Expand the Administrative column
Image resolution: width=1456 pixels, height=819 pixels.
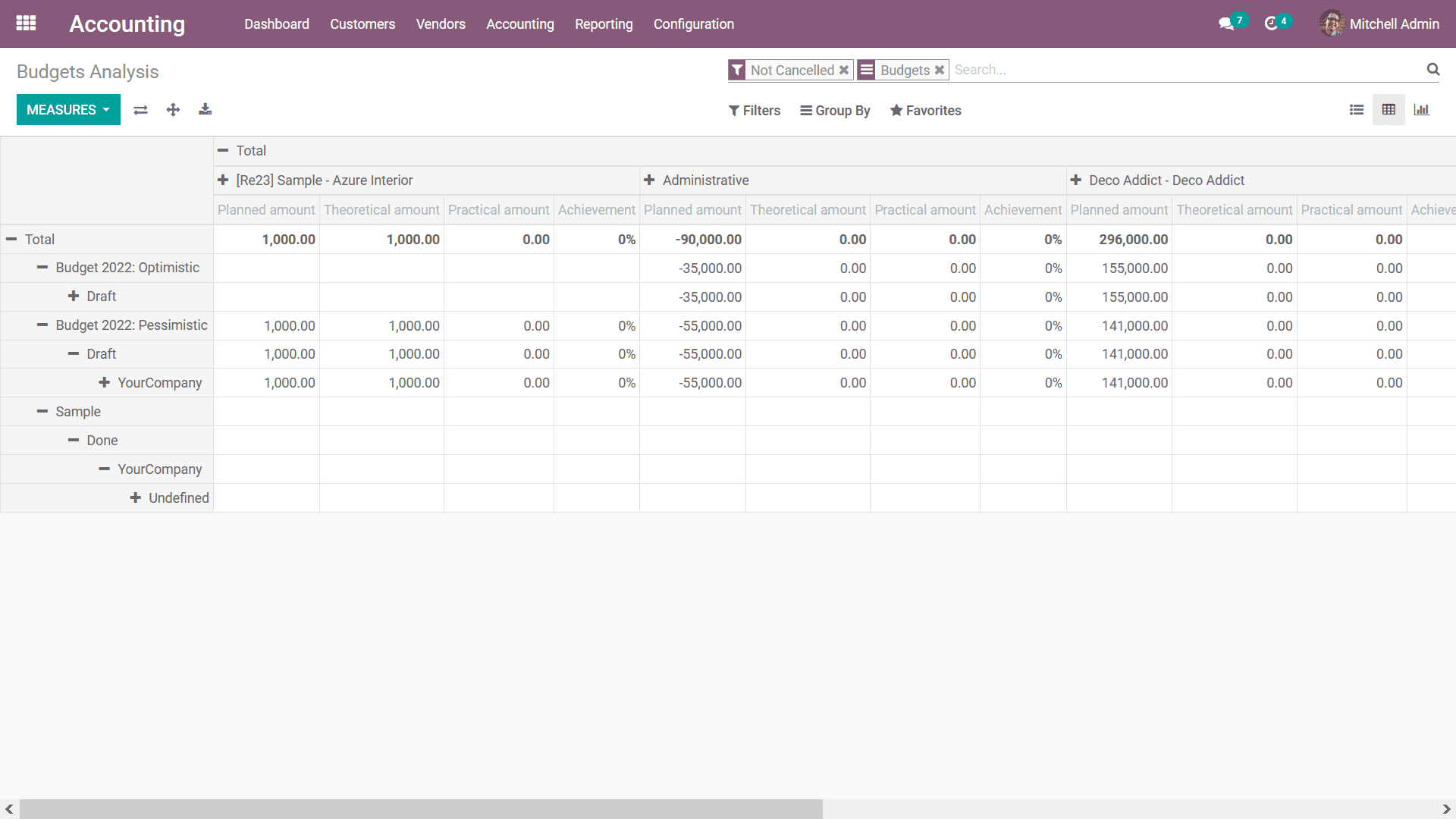click(x=696, y=180)
